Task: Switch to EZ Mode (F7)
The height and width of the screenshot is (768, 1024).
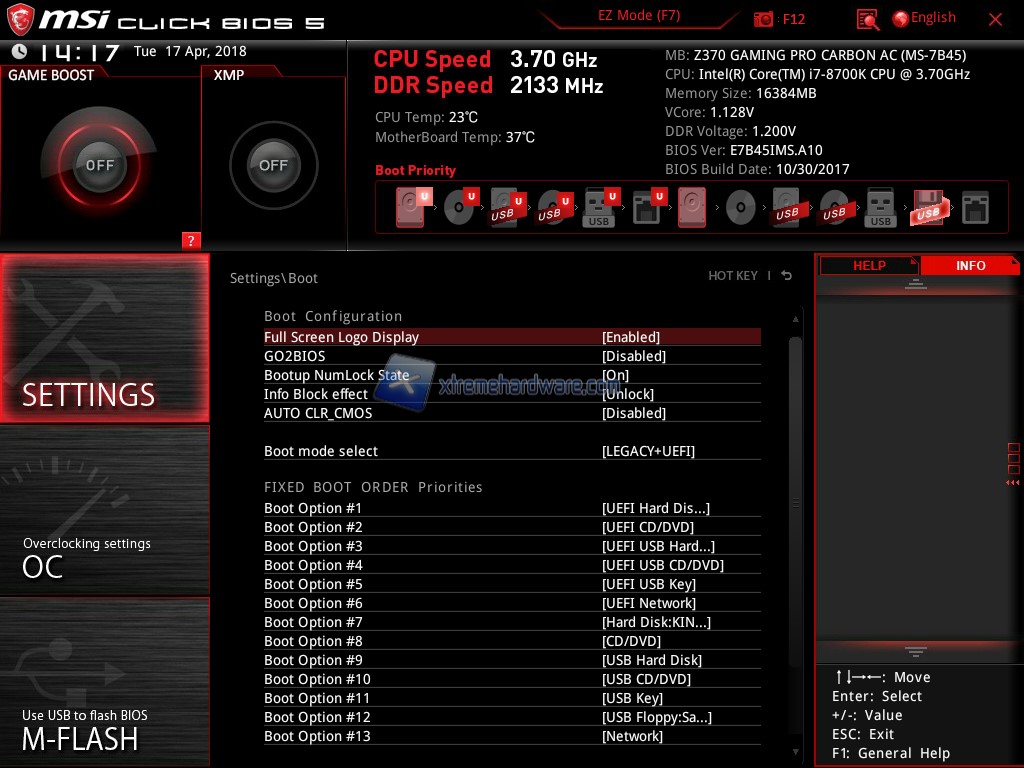Action: click(639, 16)
